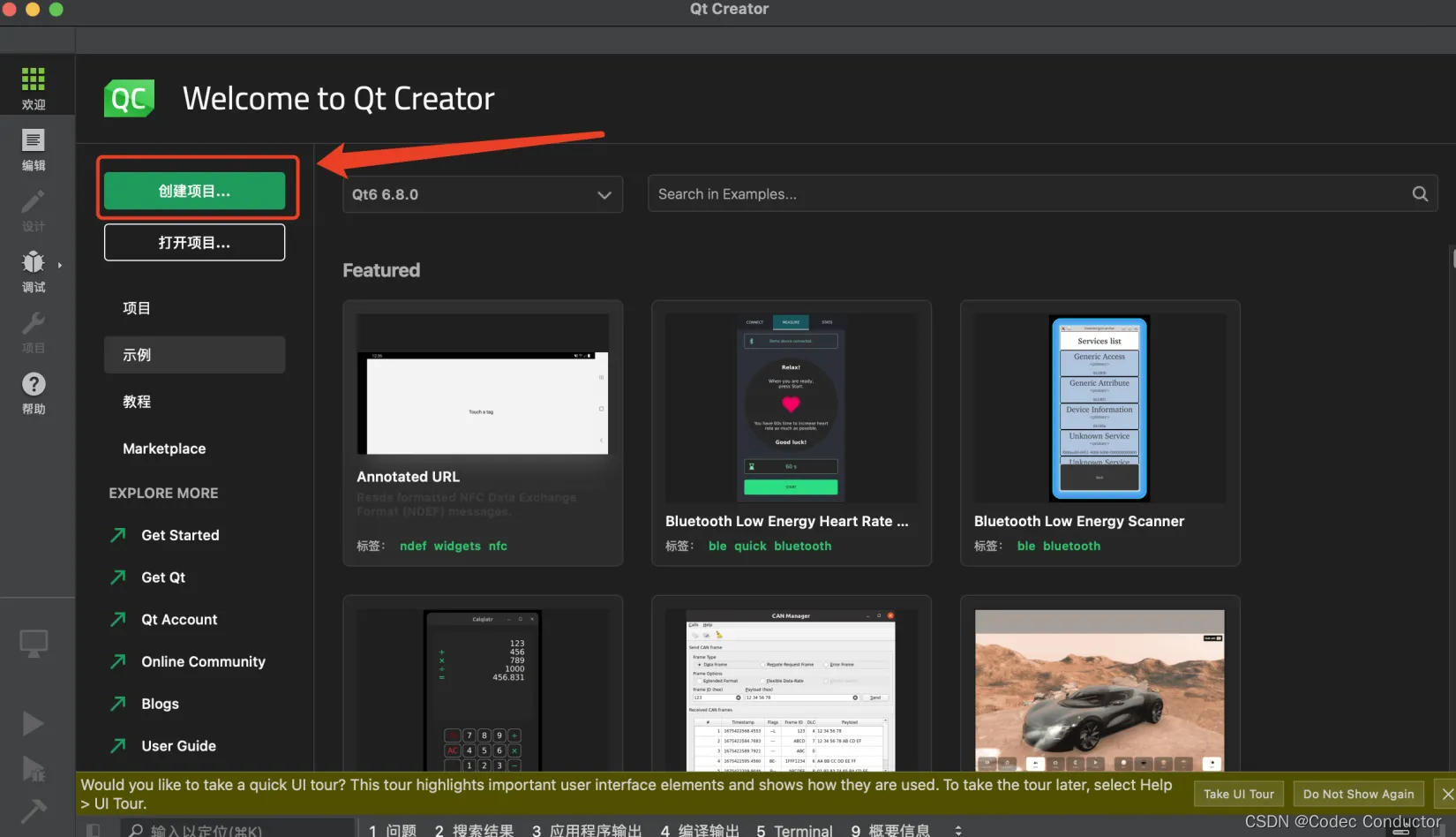1456x837 pixels.
Task: Switch to 调试 (Debug) mode
Action: [x=34, y=271]
